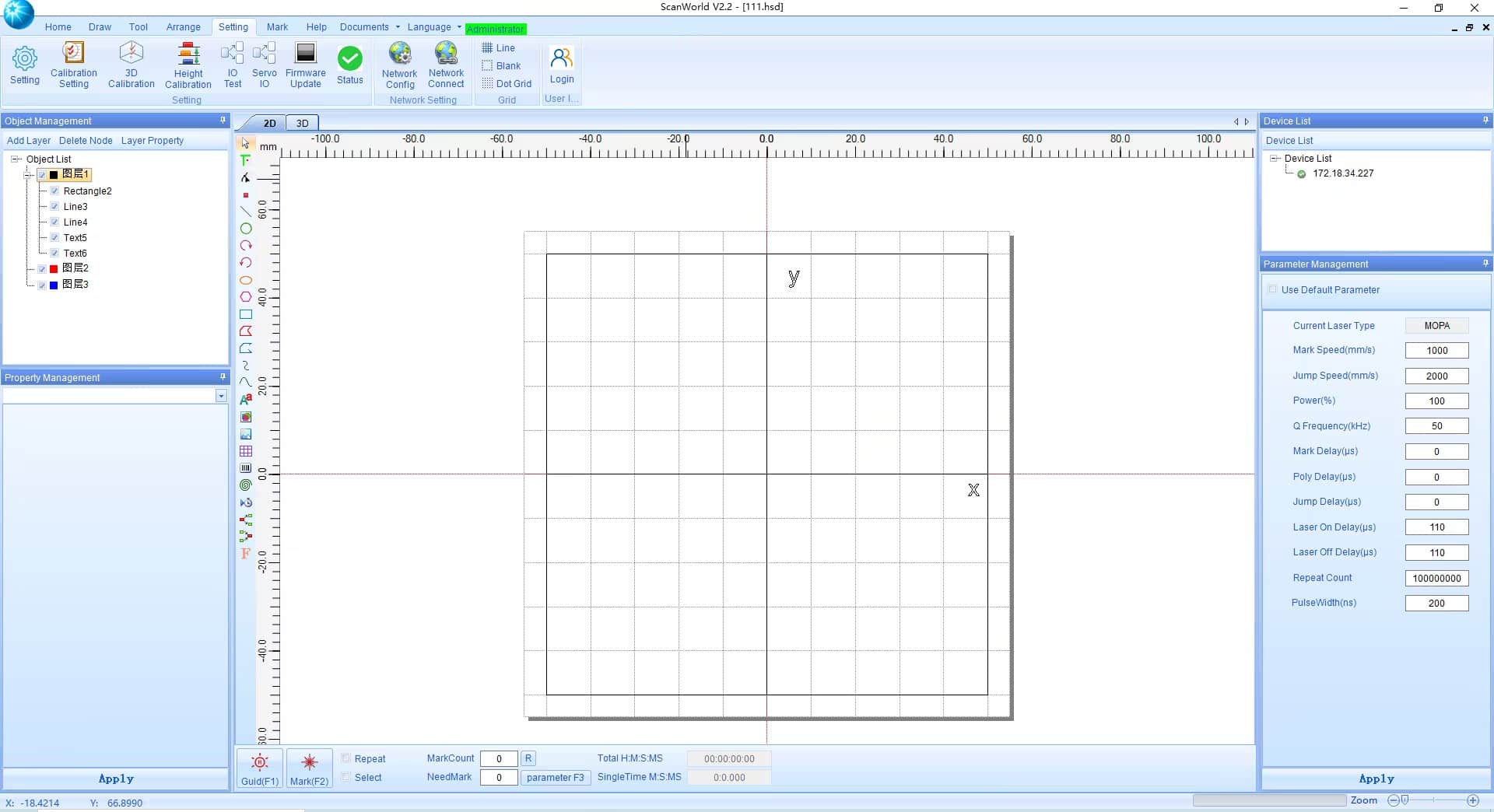Select the circle drawing tool
The height and width of the screenshot is (812, 1494).
(x=246, y=229)
